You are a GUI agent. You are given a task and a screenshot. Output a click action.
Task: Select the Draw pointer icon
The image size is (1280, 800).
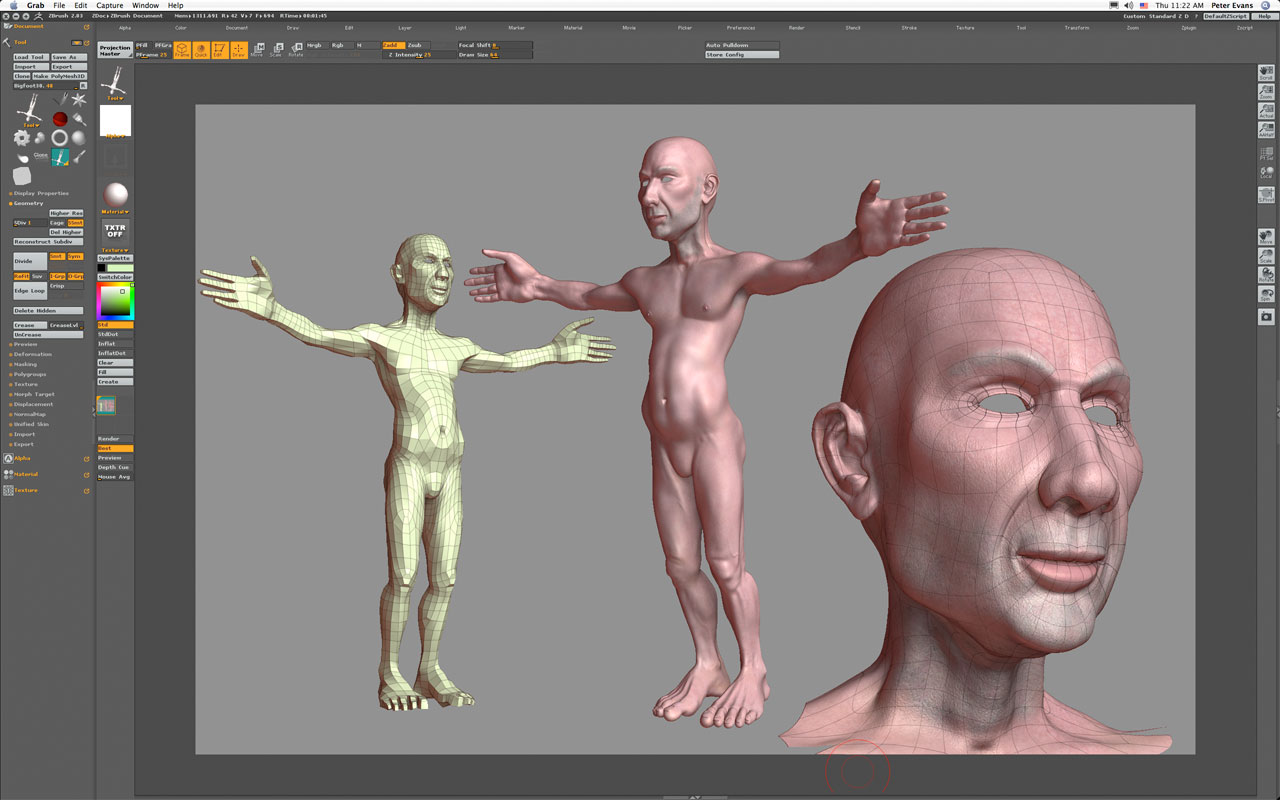[x=239, y=50]
